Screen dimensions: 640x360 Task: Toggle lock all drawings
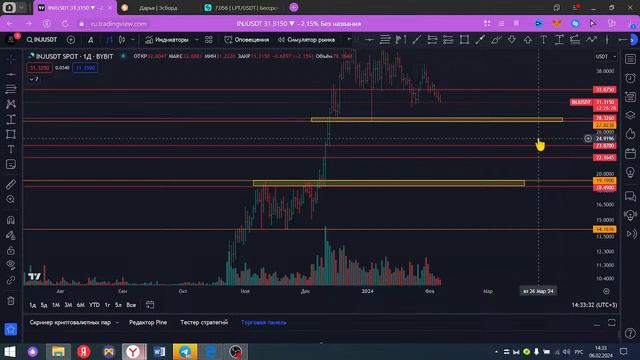click(11, 250)
